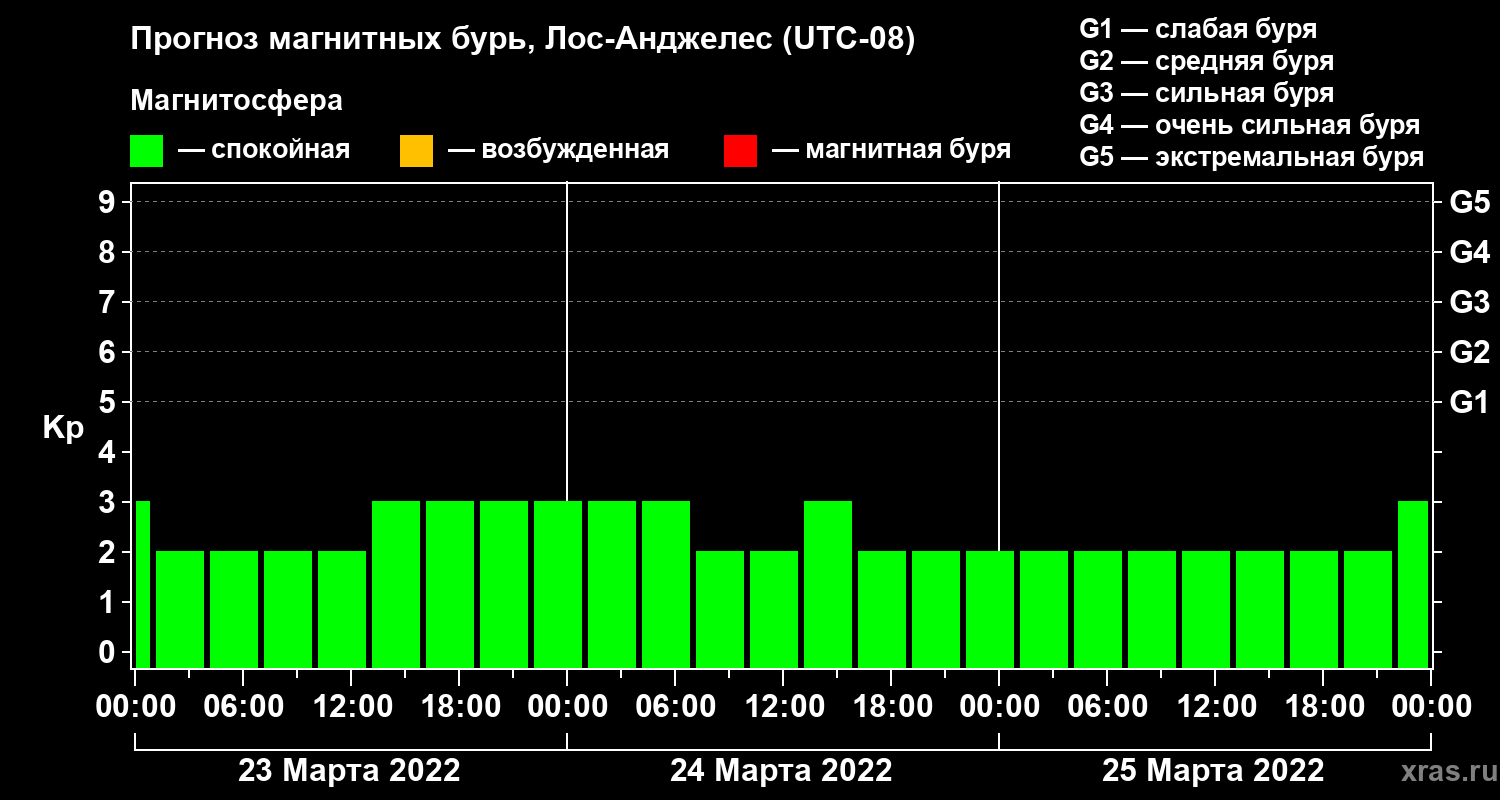Image resolution: width=1500 pixels, height=800 pixels.
Task: Click the '— возбужденная' legend label
Action: point(558,150)
